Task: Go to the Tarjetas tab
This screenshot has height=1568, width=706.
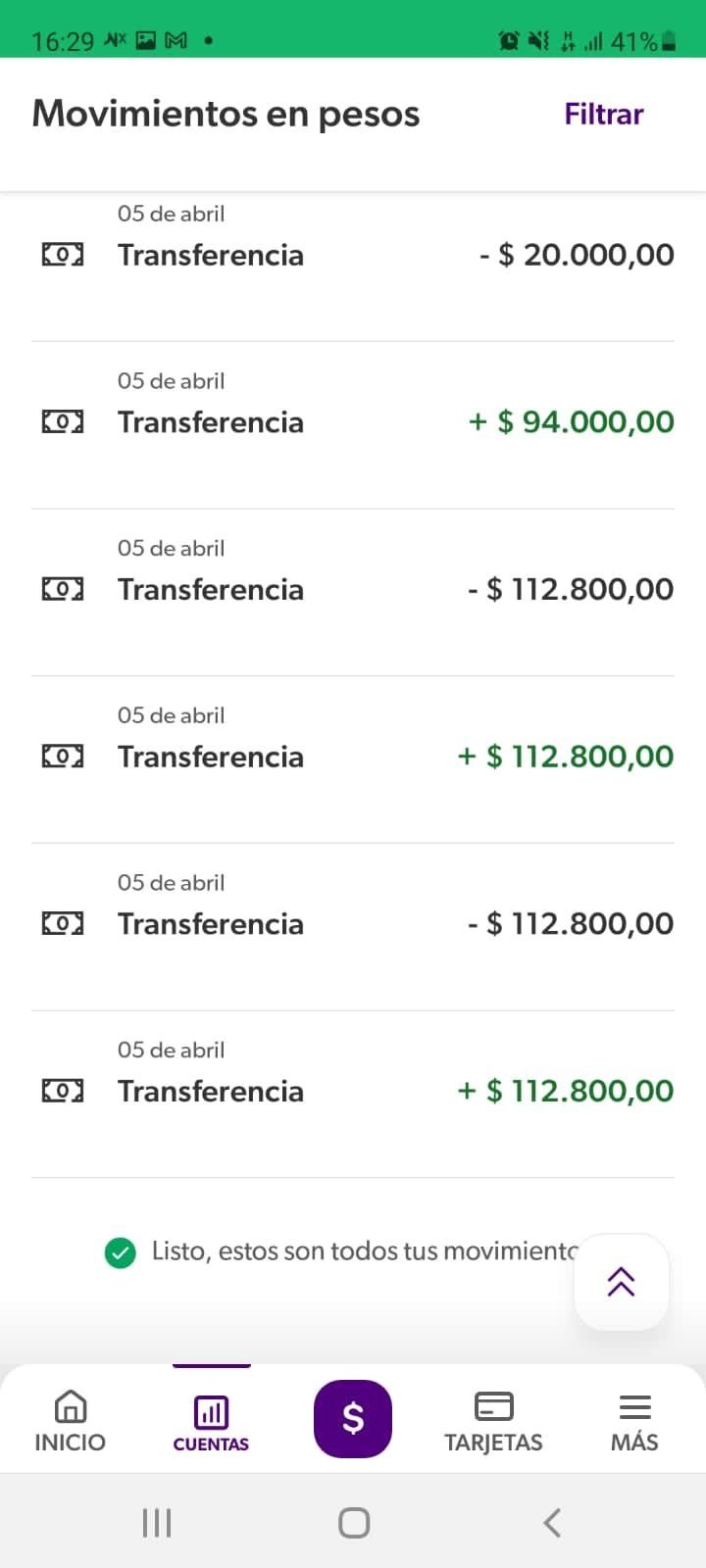Action: coord(493,1420)
